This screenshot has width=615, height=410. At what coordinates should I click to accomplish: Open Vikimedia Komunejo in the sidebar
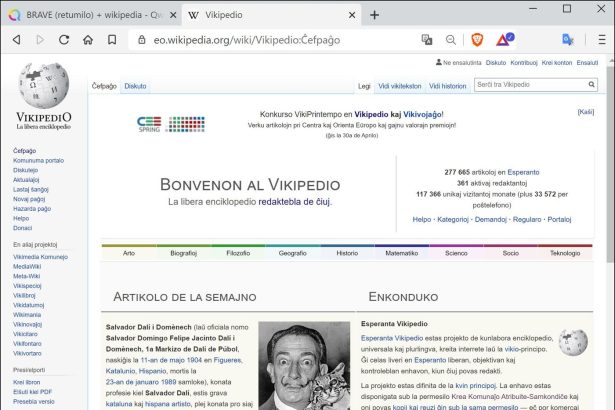coord(40,257)
